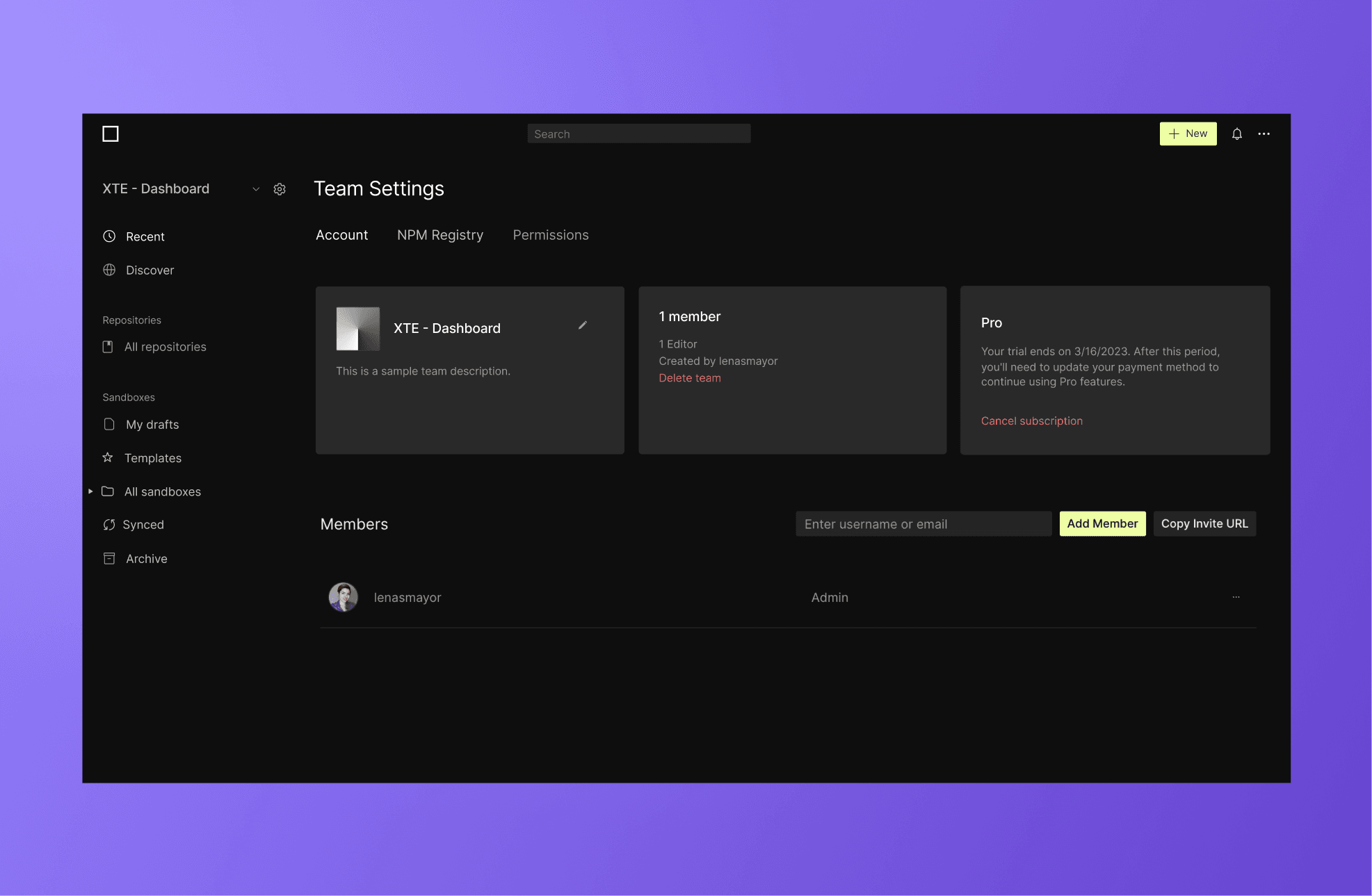Open team settings via the gear icon
1372x896 pixels.
click(280, 188)
